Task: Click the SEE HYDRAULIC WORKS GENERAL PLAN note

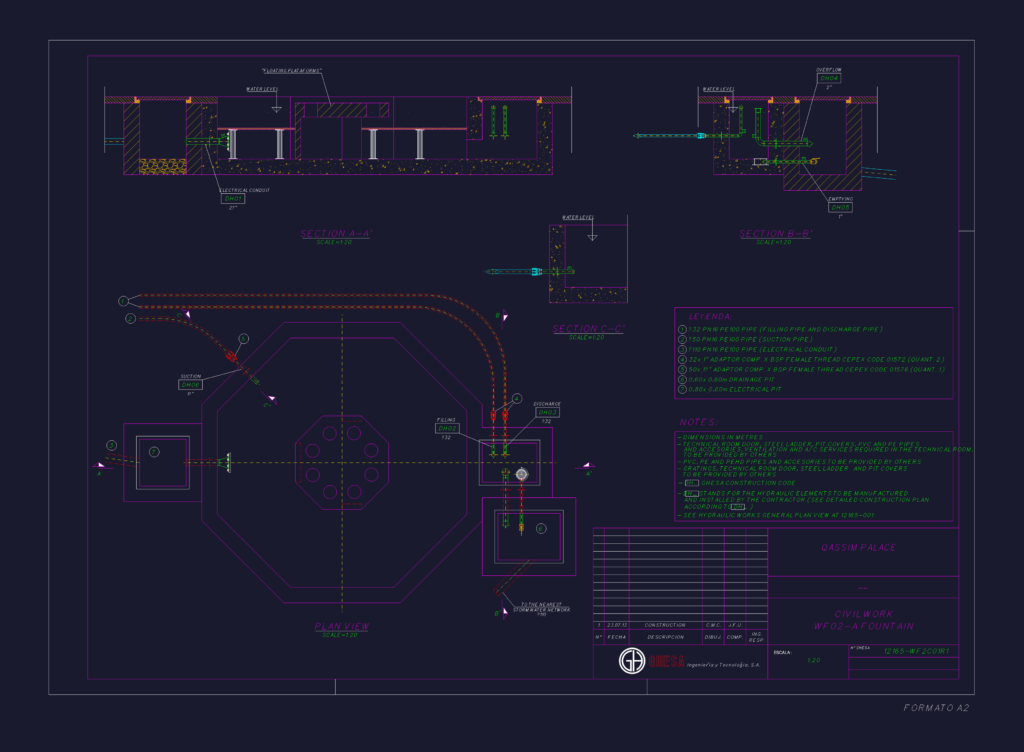Action: 776,515
